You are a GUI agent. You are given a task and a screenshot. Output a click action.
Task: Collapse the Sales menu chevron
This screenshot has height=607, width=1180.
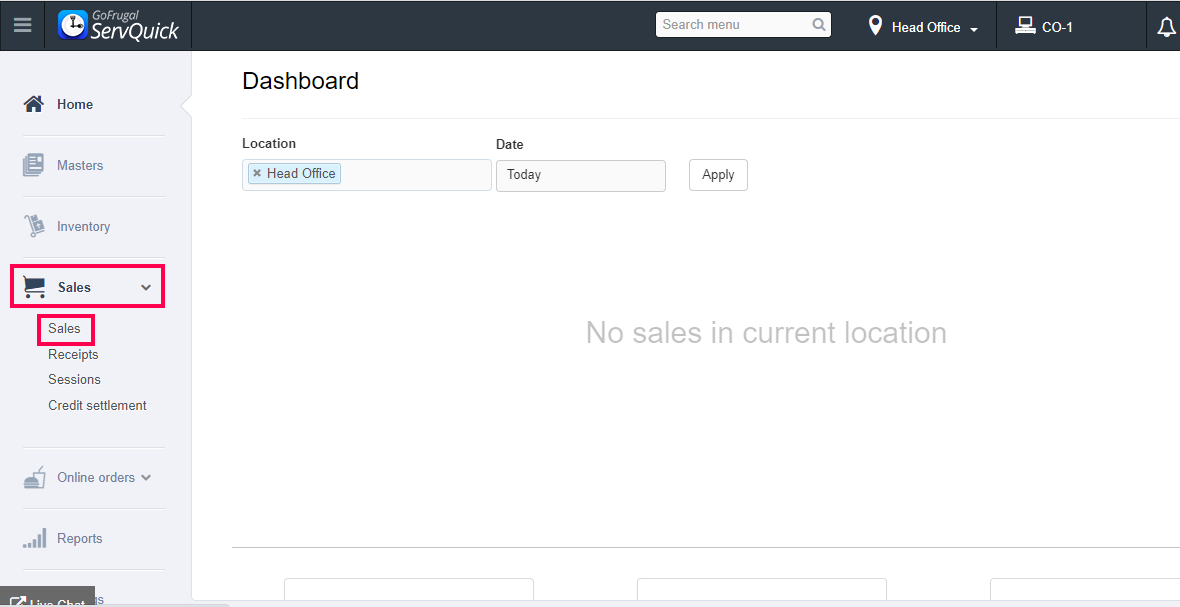[146, 288]
